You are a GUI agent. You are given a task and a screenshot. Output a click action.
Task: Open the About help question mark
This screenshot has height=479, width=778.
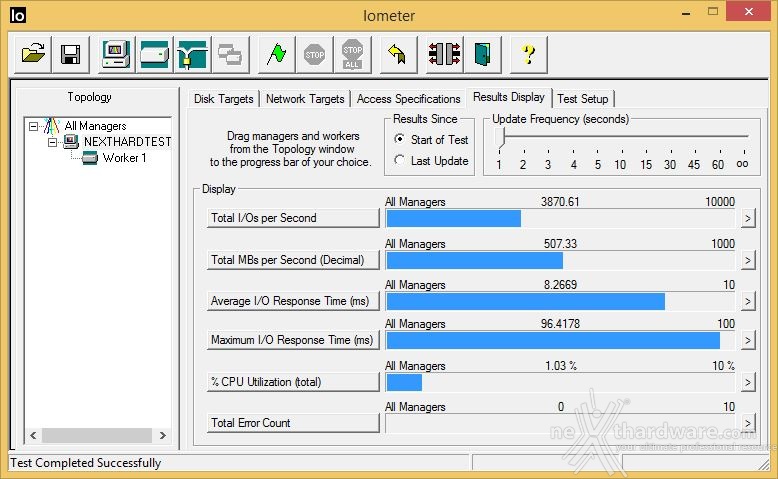coord(529,54)
